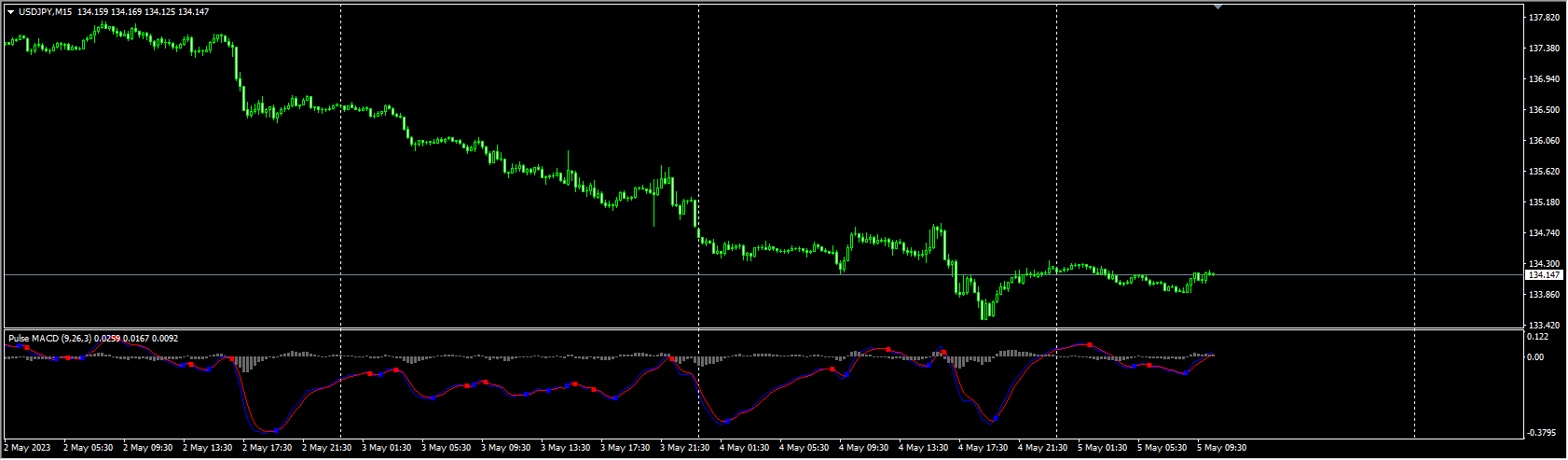Click the 5 May 09:30 time label

point(1222,448)
